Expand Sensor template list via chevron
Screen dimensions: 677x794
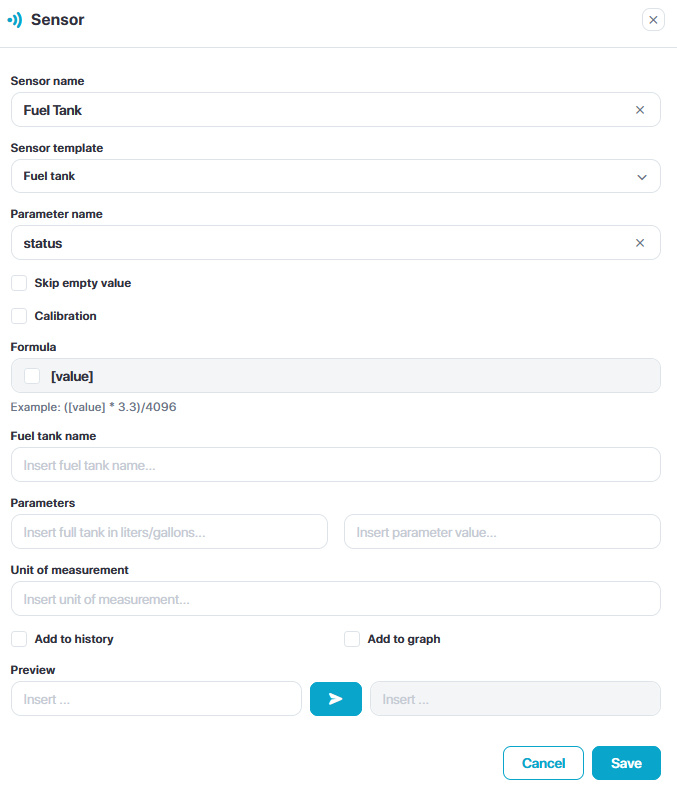[642, 177]
